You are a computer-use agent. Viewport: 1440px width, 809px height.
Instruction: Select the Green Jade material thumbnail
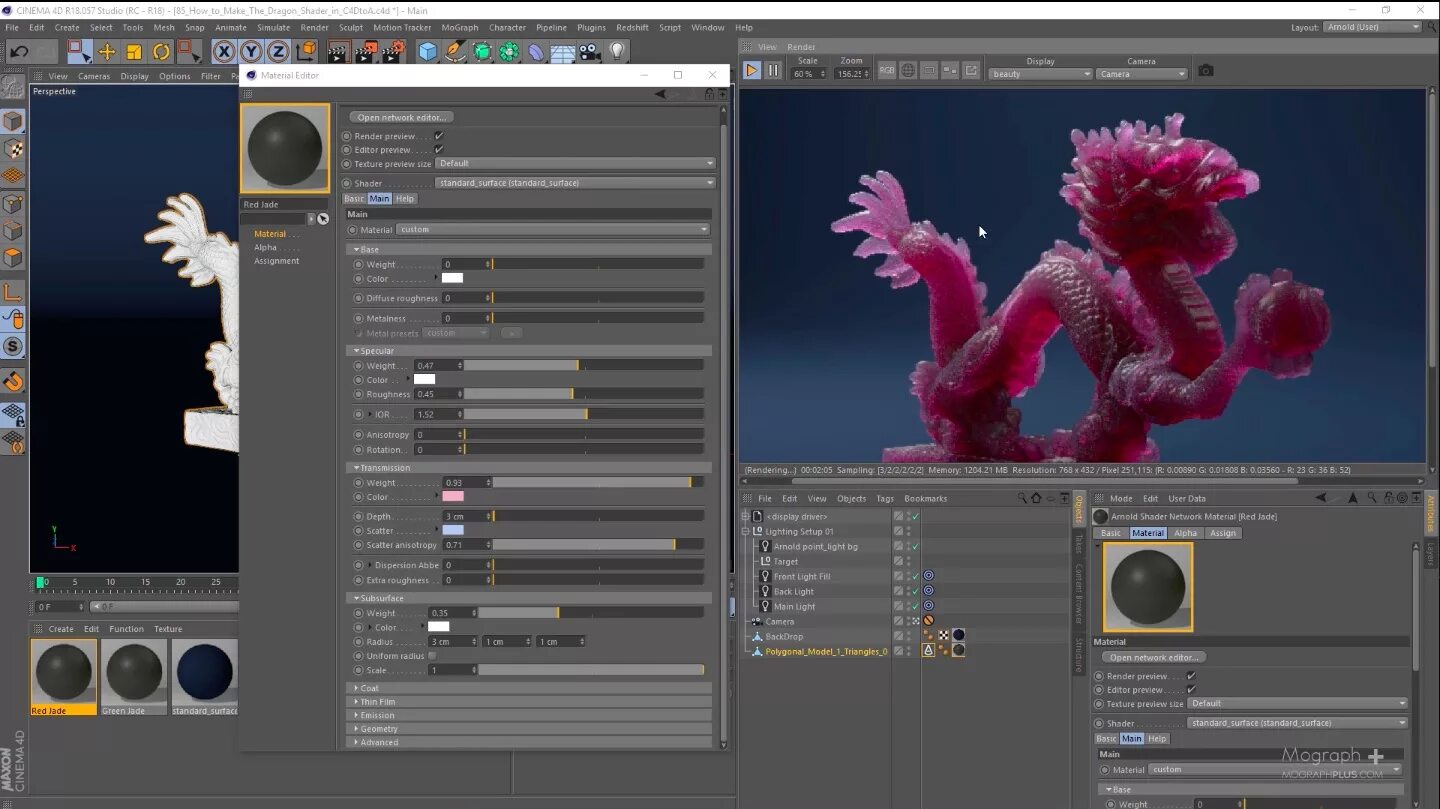(133, 672)
